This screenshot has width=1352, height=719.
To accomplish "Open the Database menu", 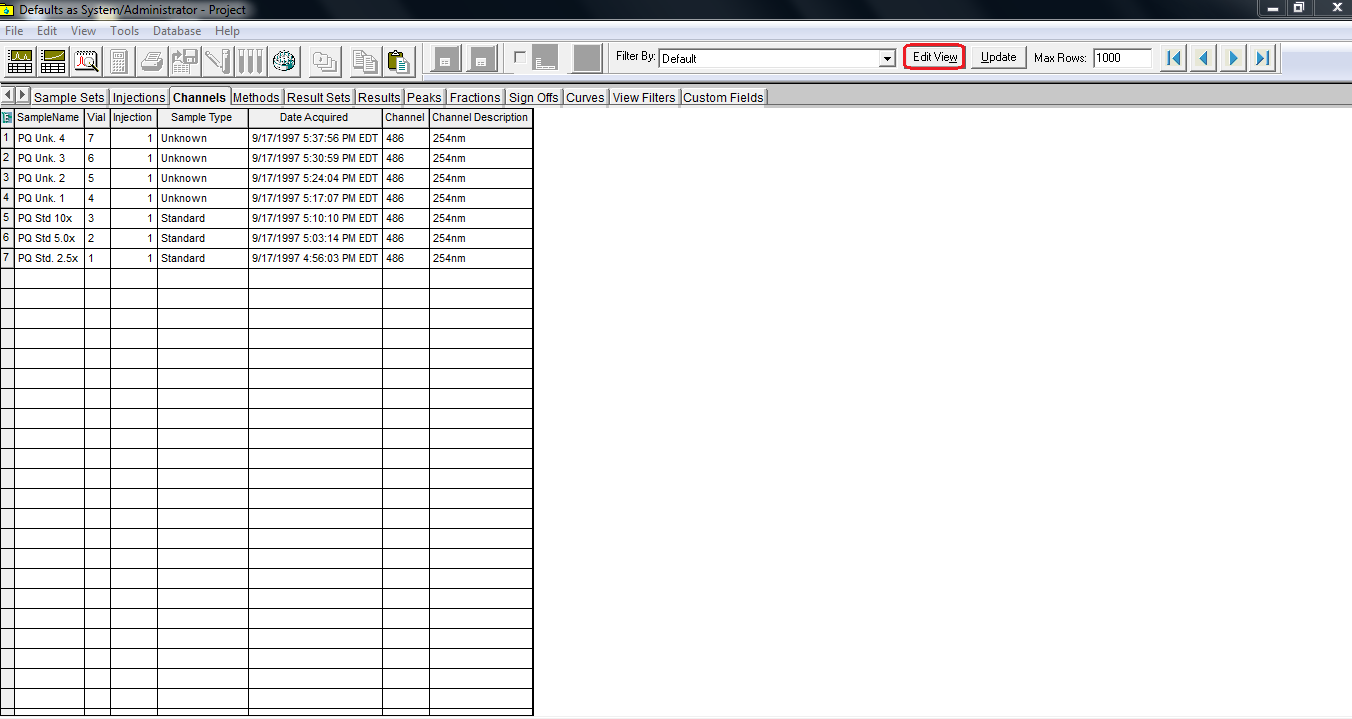I will (177, 31).
